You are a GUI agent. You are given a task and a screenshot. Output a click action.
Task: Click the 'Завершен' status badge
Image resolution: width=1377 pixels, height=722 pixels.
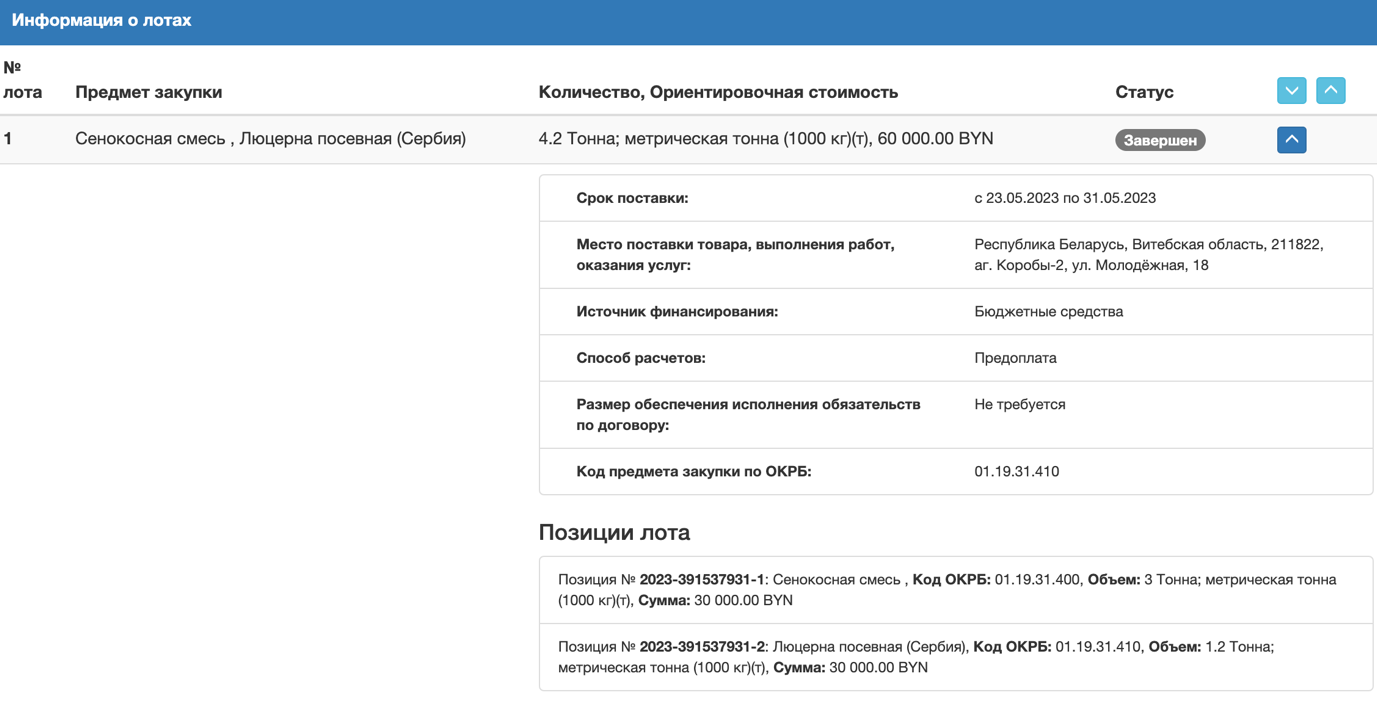tap(1160, 140)
